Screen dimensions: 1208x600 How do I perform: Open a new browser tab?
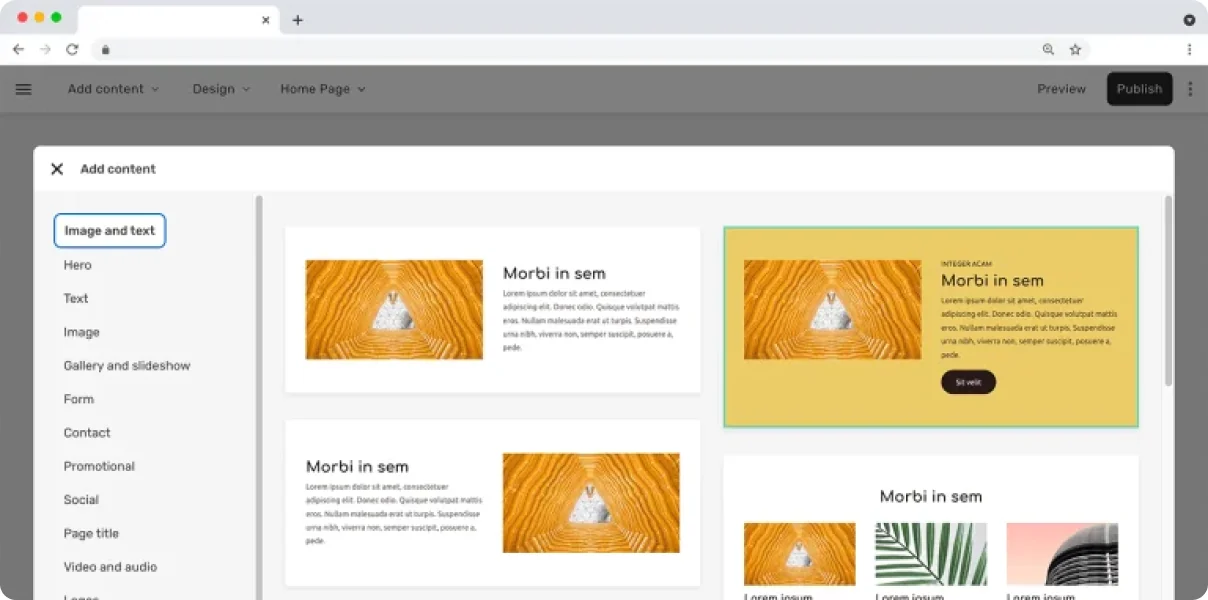click(x=297, y=20)
